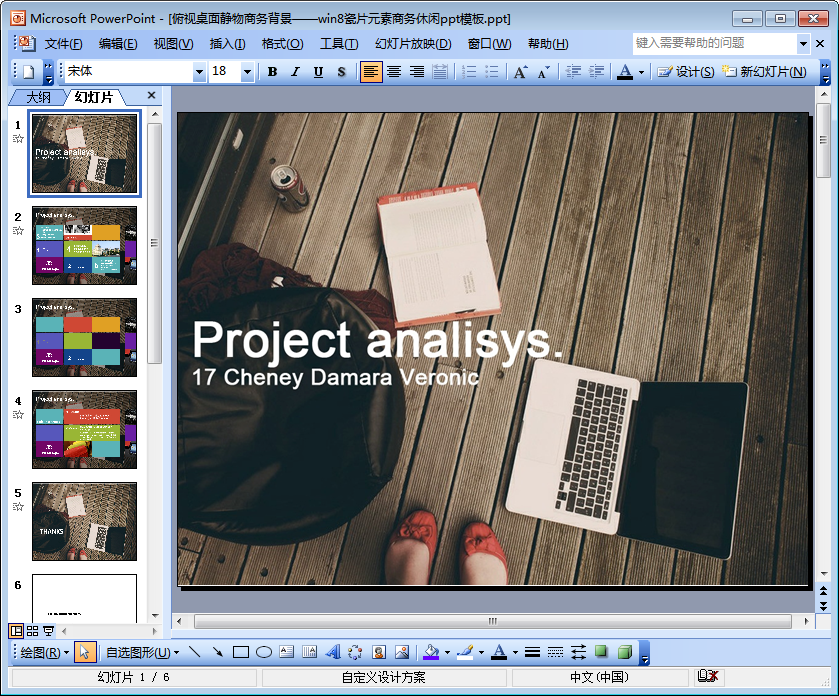This screenshot has width=839, height=696.
Task: Open 自选图形(U) AutoShapes menu
Action: tap(142, 653)
